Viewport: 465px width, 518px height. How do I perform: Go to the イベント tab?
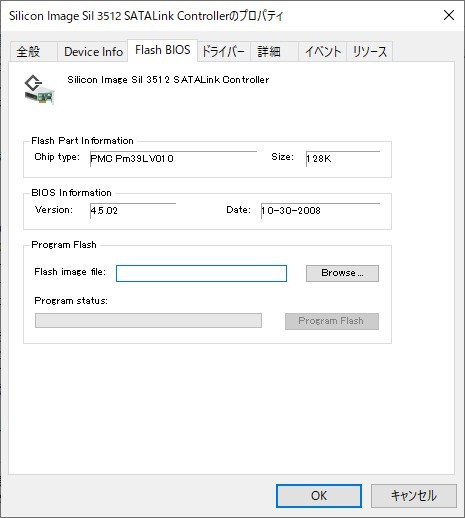pyautogui.click(x=322, y=52)
